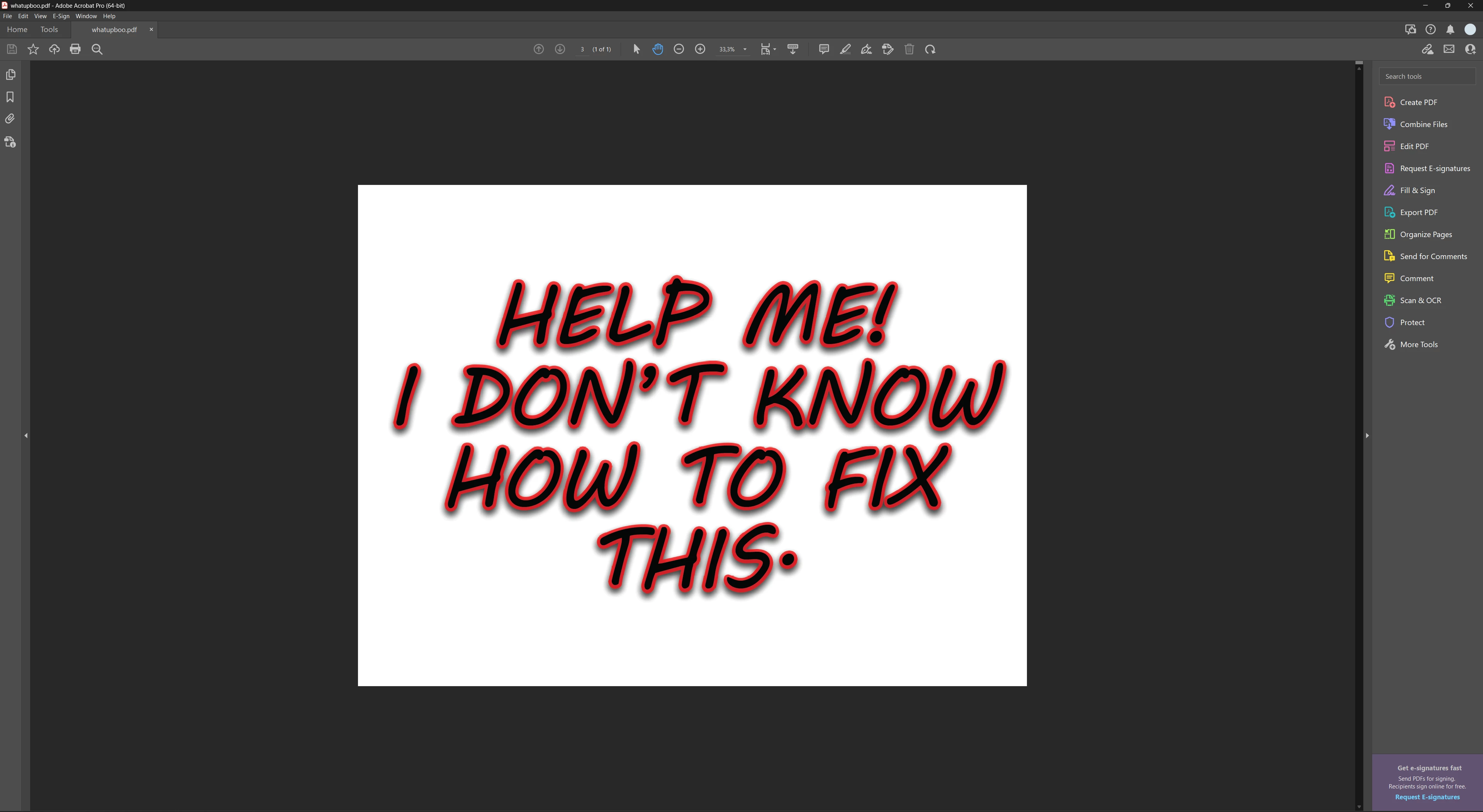Open the Edit menu
This screenshot has width=1483, height=812.
tap(23, 16)
